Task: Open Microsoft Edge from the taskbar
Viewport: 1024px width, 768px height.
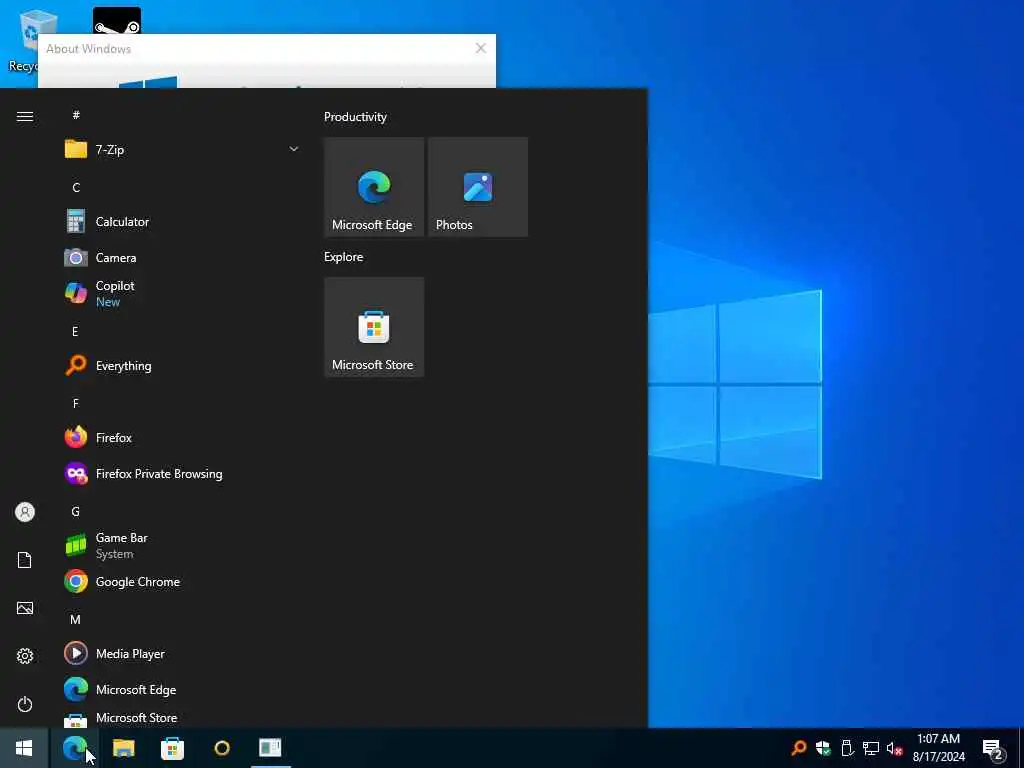Action: (x=75, y=748)
